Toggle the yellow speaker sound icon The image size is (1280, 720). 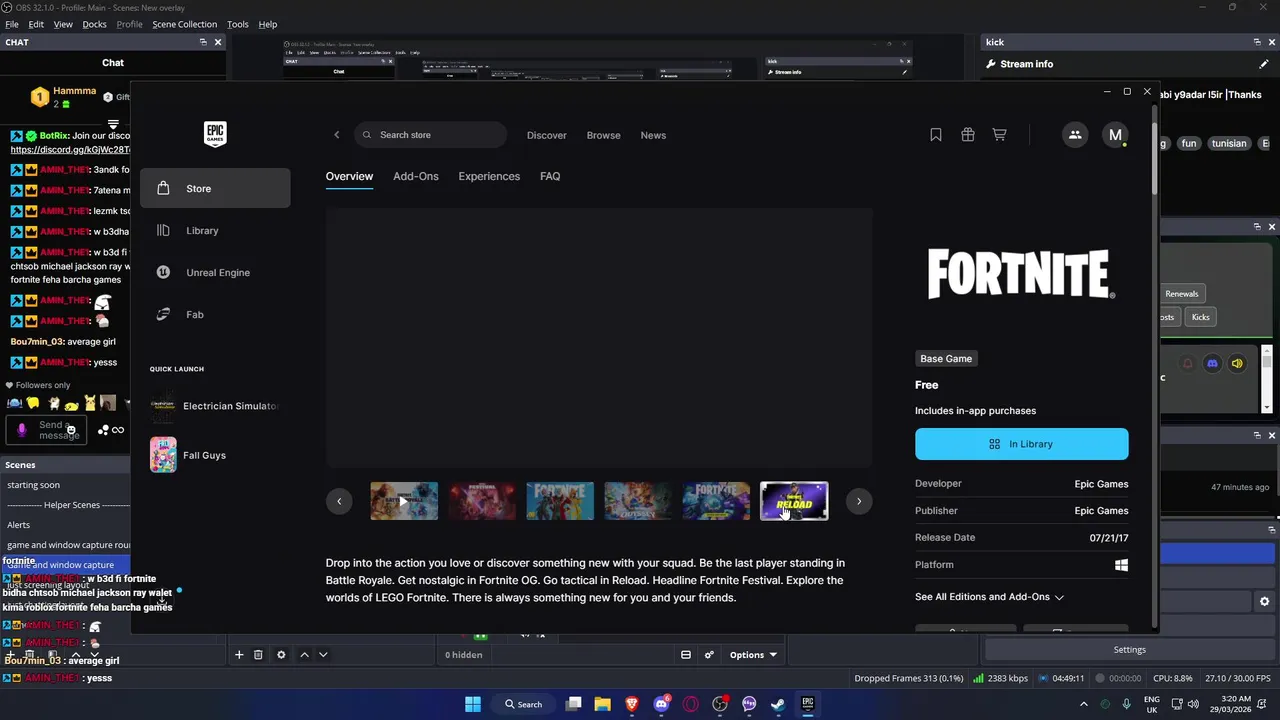tap(1237, 363)
